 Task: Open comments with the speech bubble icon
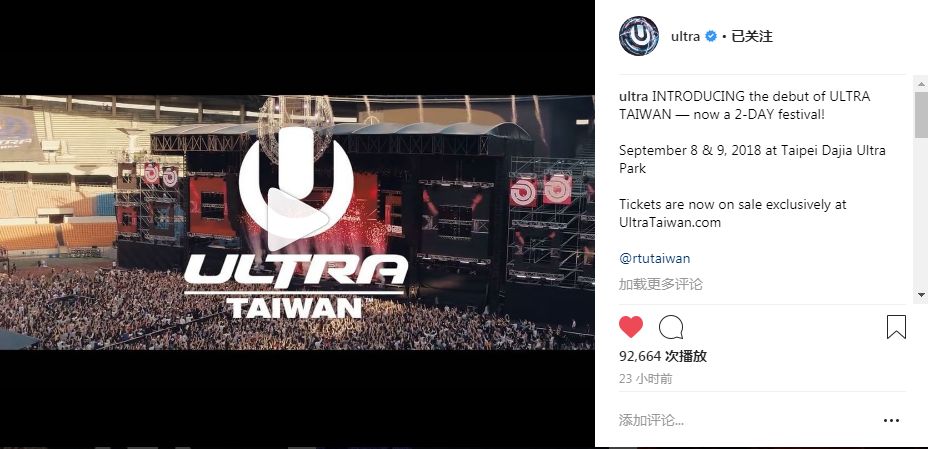[671, 327]
